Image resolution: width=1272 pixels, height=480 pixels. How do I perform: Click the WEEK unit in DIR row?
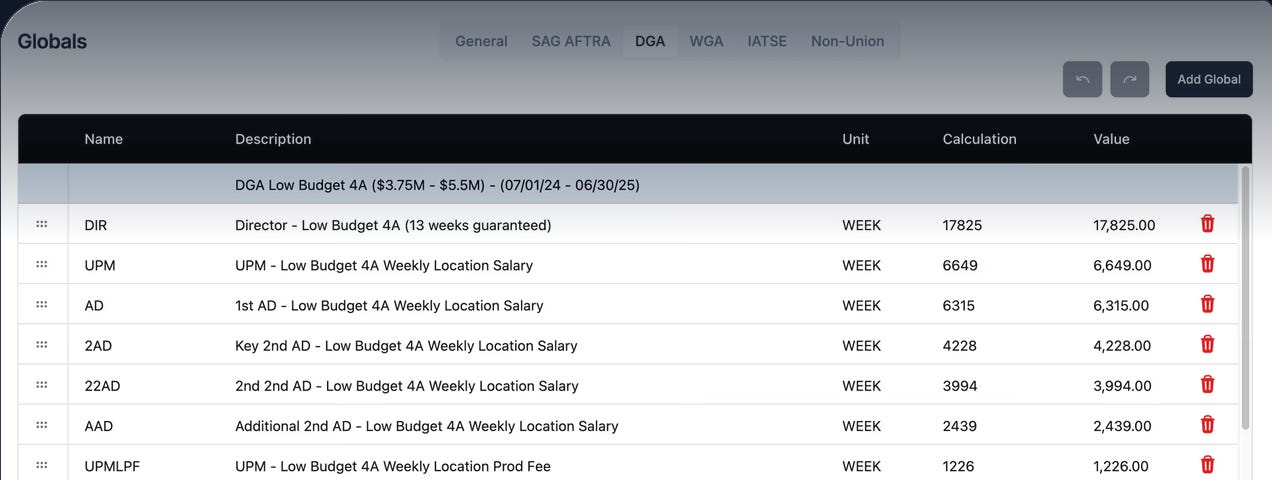point(862,225)
